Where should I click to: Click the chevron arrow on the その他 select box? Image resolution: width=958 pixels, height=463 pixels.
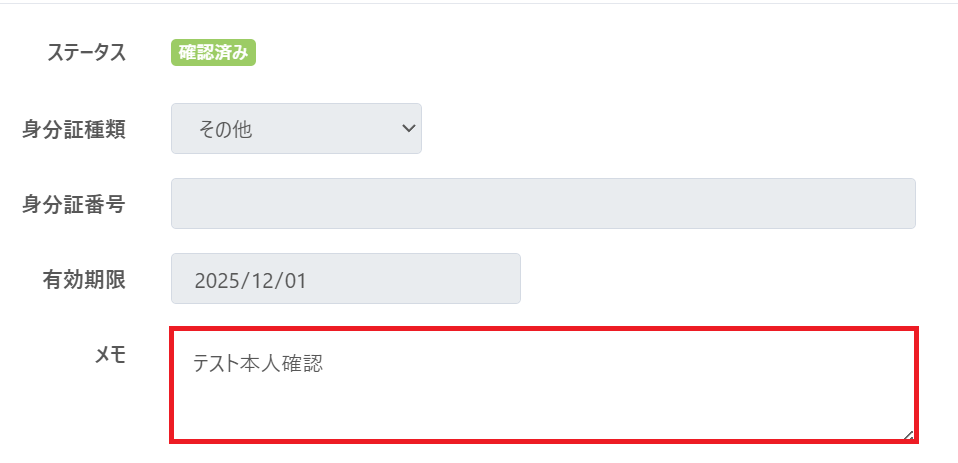407,128
